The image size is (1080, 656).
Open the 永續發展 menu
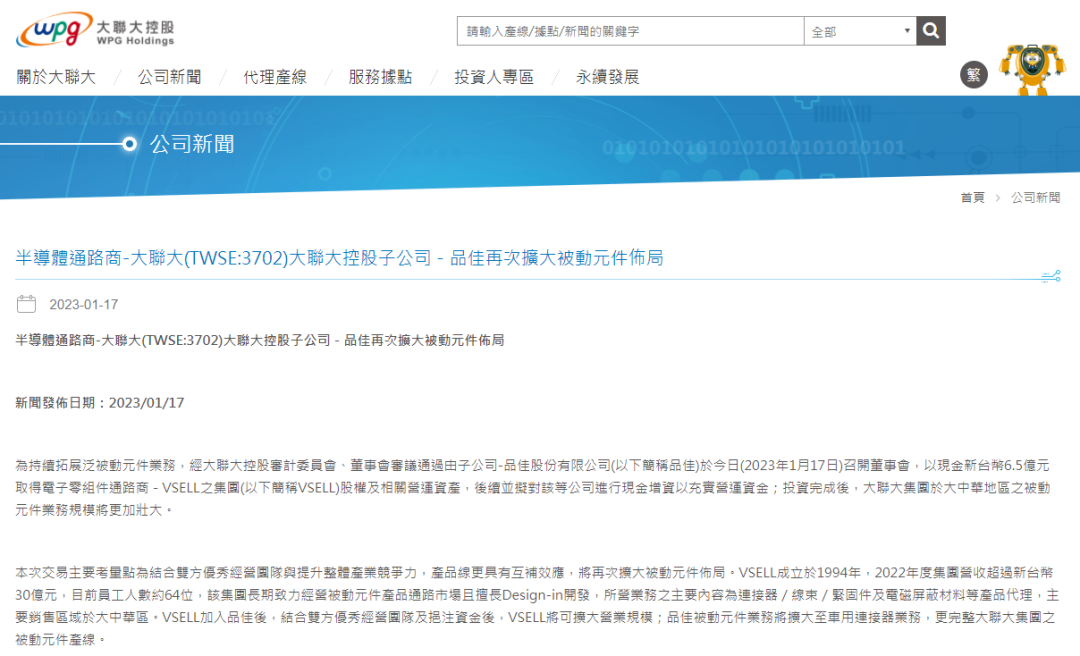[x=608, y=77]
